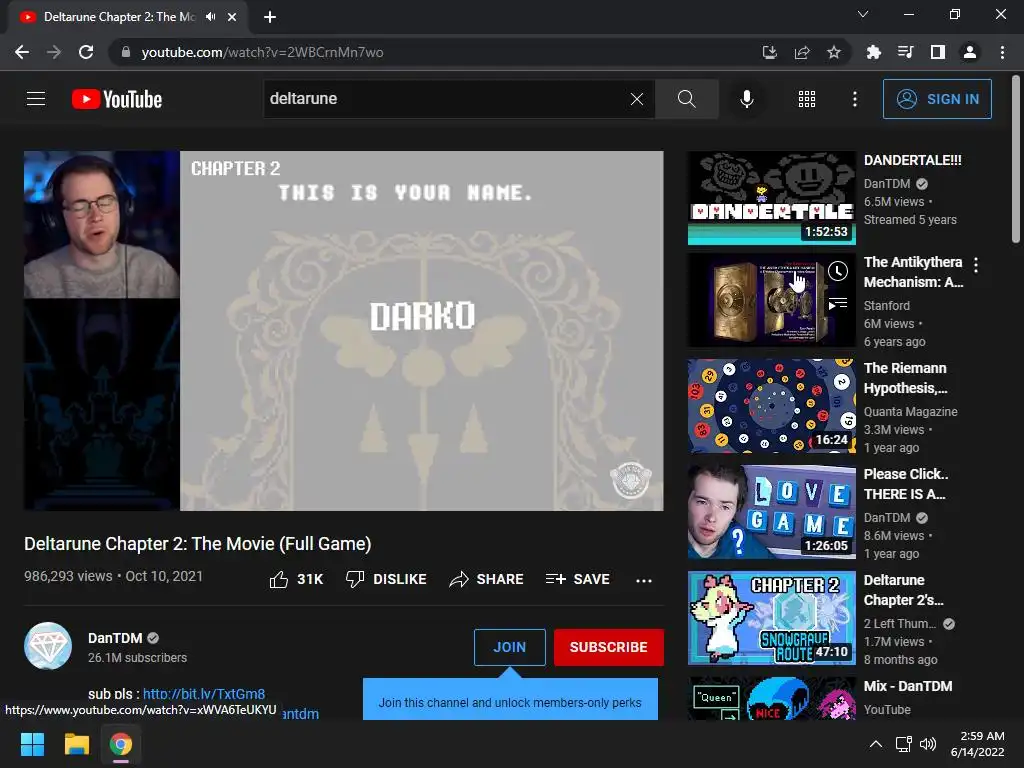The image size is (1024, 768).
Task: Click the Quanta Magazine channel name
Action: 910,411
